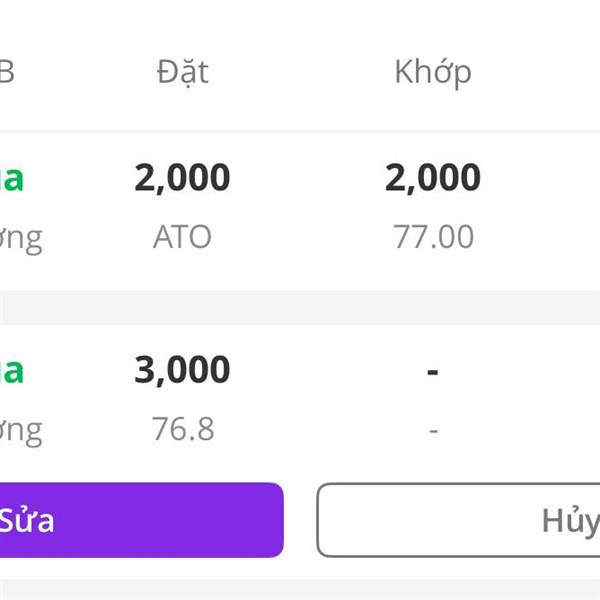
Task: Tap the 77.00 matched price
Action: pos(432,237)
